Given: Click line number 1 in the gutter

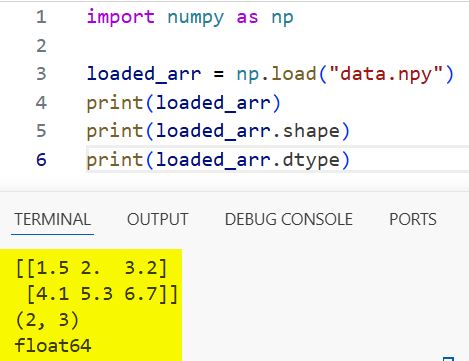Looking at the screenshot, I should (x=41, y=17).
